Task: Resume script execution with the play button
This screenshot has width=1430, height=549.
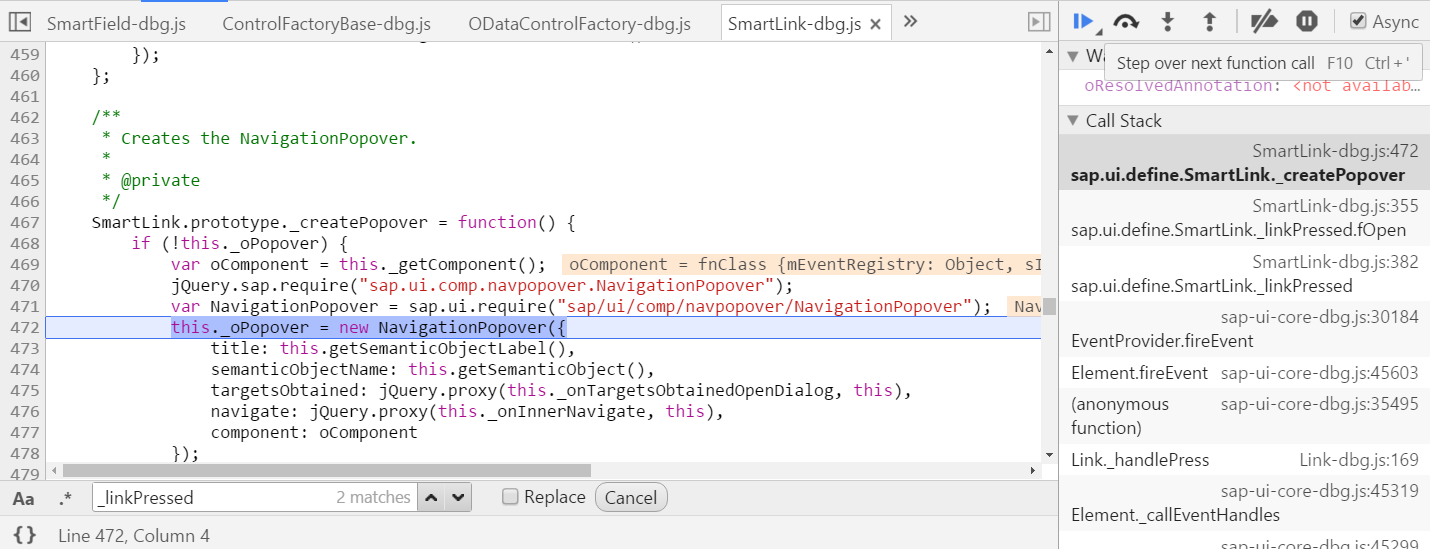Action: pyautogui.click(x=1083, y=21)
